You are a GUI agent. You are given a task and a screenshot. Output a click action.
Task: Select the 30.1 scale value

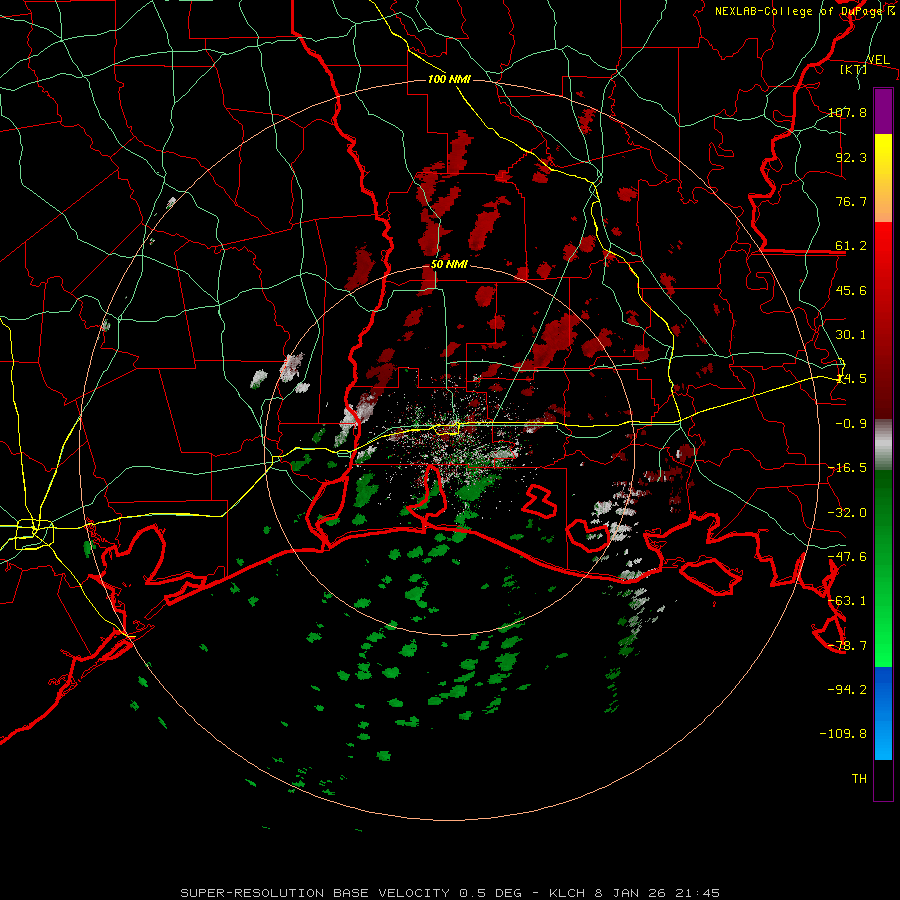coord(851,335)
